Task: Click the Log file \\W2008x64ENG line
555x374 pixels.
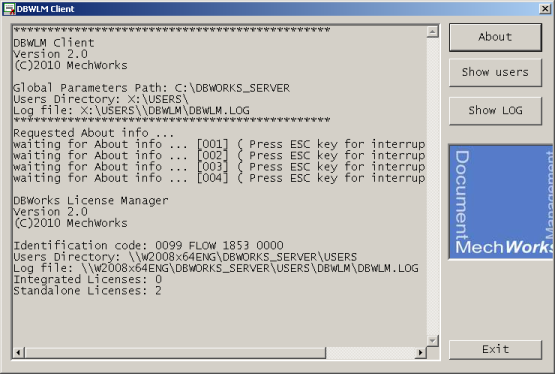Action: pos(216,268)
